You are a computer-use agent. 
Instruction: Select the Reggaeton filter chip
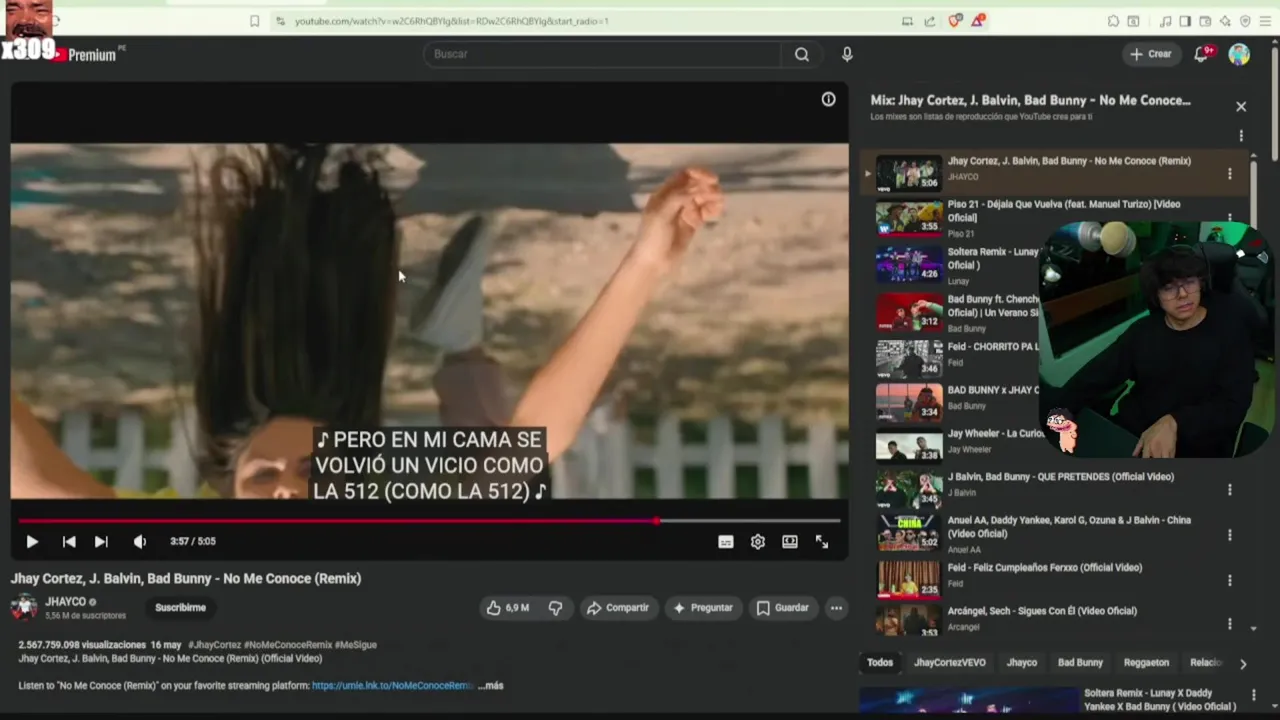(x=1146, y=662)
